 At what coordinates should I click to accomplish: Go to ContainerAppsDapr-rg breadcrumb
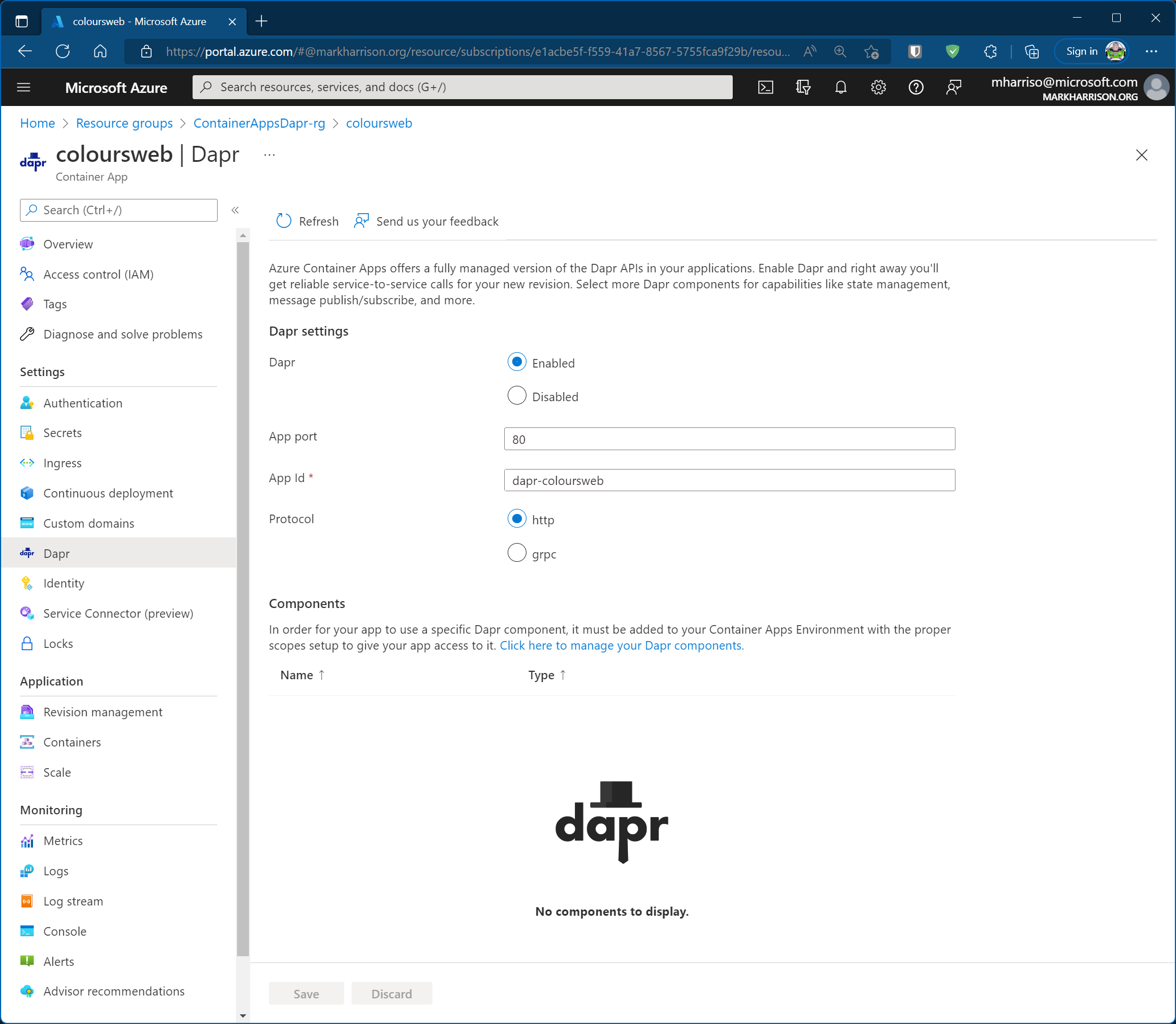[259, 123]
